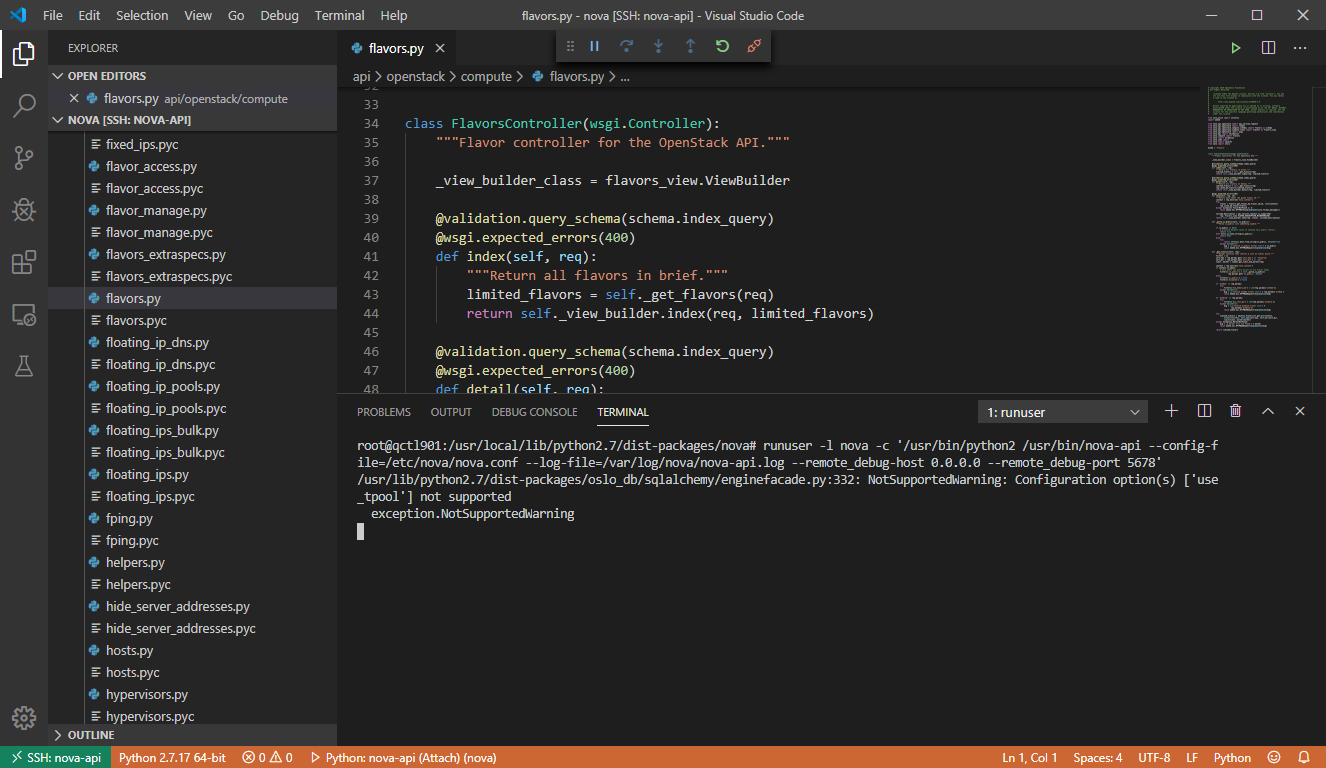
Task: Click the compute breadcrumb segment
Action: click(x=486, y=76)
